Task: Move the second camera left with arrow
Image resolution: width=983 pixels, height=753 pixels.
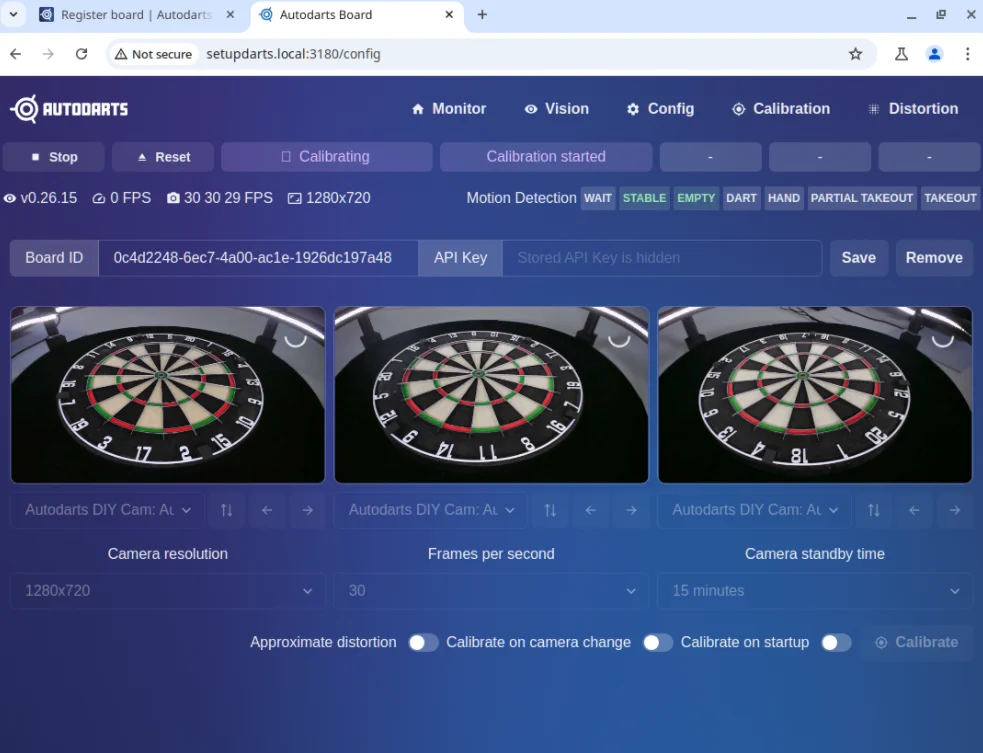Action: pyautogui.click(x=591, y=510)
